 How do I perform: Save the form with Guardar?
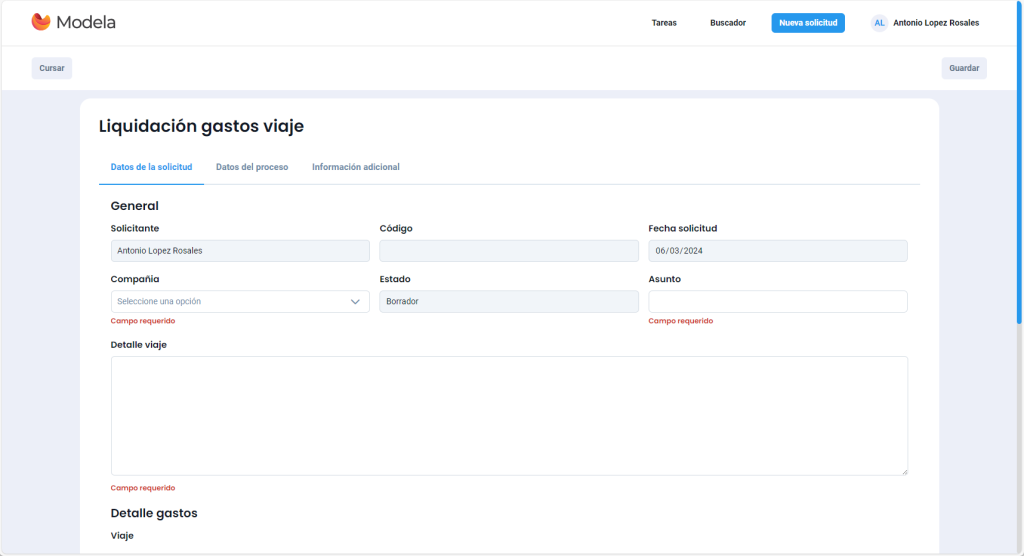pyautogui.click(x=963, y=68)
